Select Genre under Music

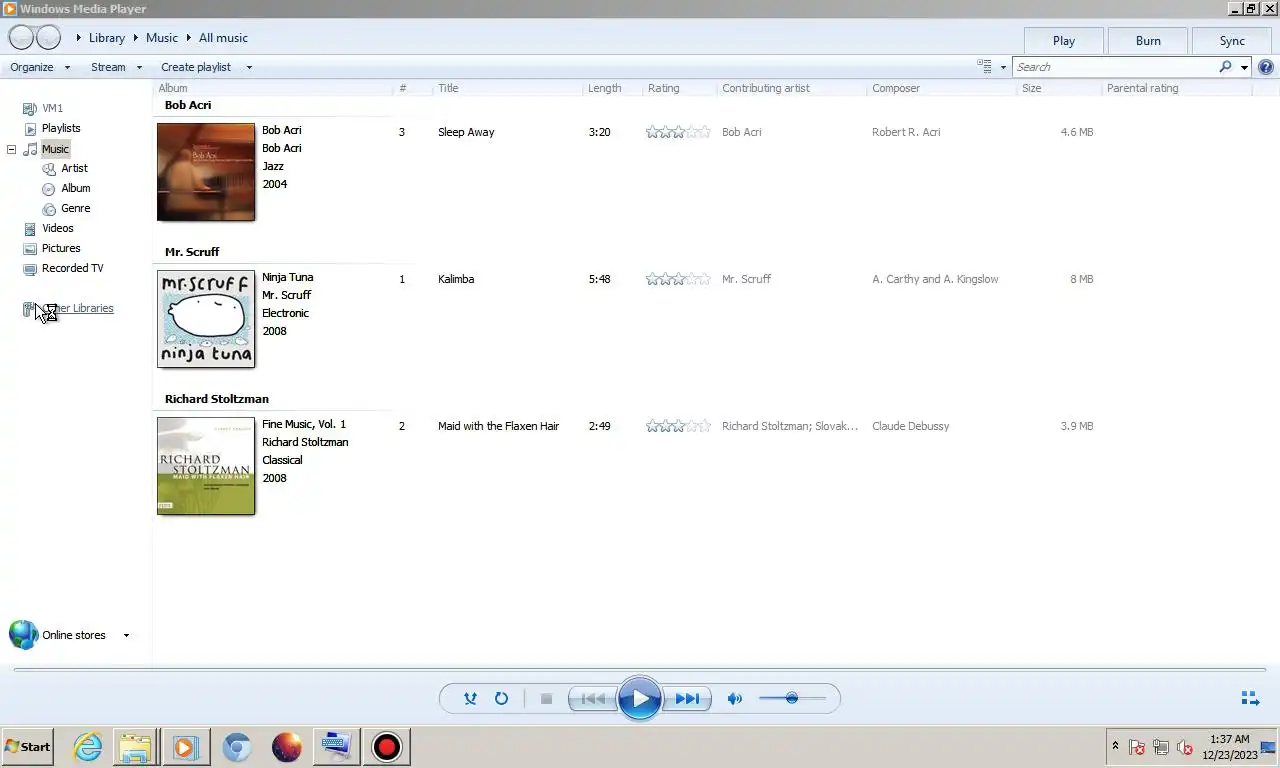(75, 208)
